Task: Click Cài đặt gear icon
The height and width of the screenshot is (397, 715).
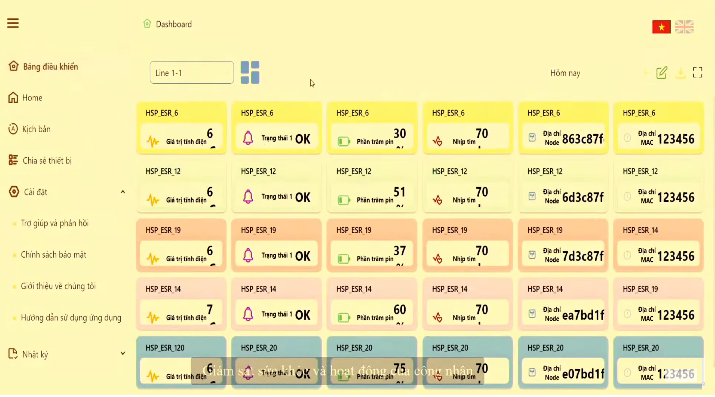Action: (x=14, y=191)
